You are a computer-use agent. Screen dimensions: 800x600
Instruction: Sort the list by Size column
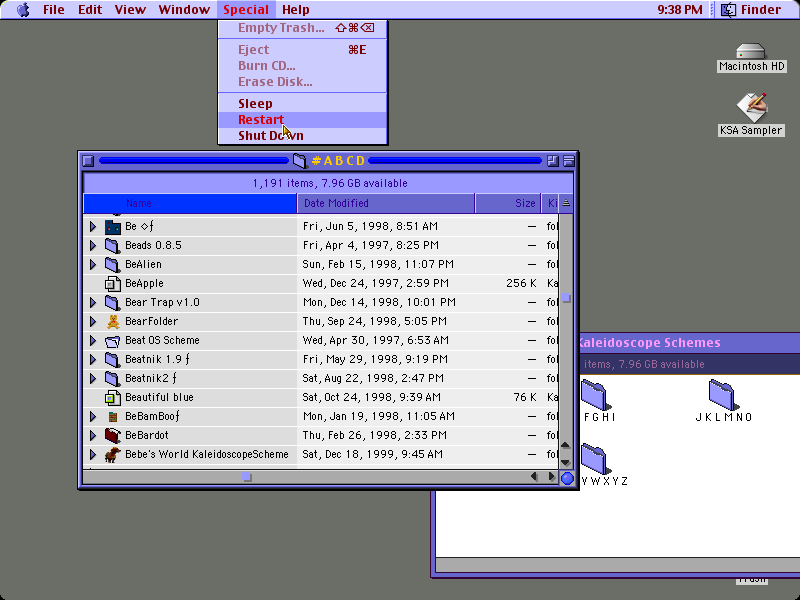(508, 203)
